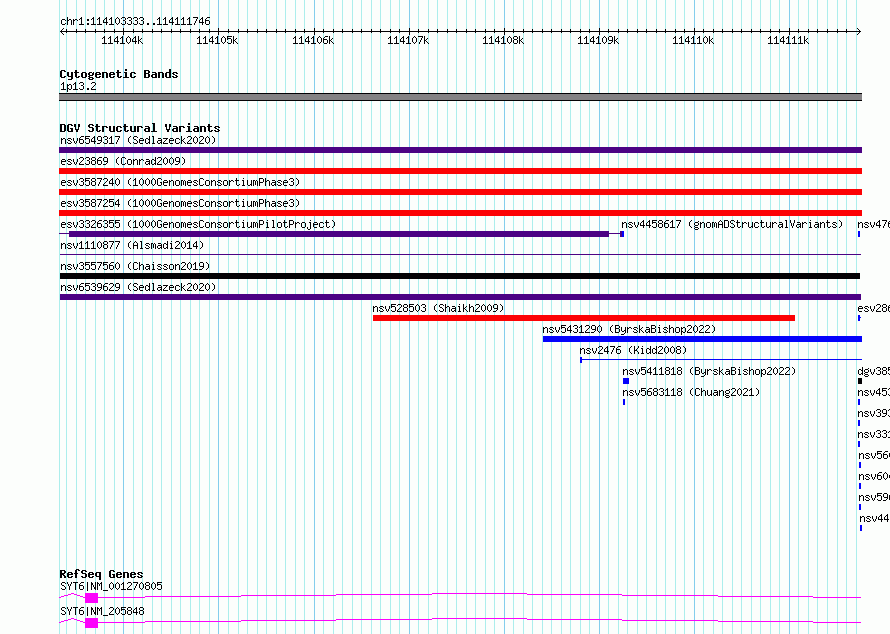
Task: Open esv3587254 (1000GenomesConsortiumPhase3) label
Action: click(180, 203)
